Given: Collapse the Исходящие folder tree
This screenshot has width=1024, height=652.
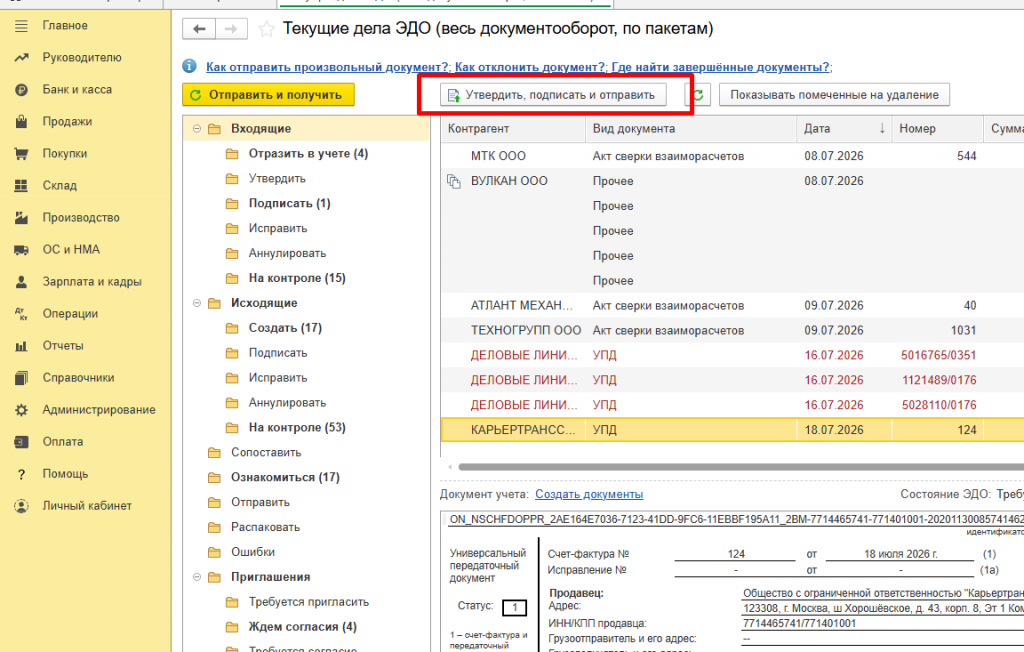Looking at the screenshot, I should (197, 303).
